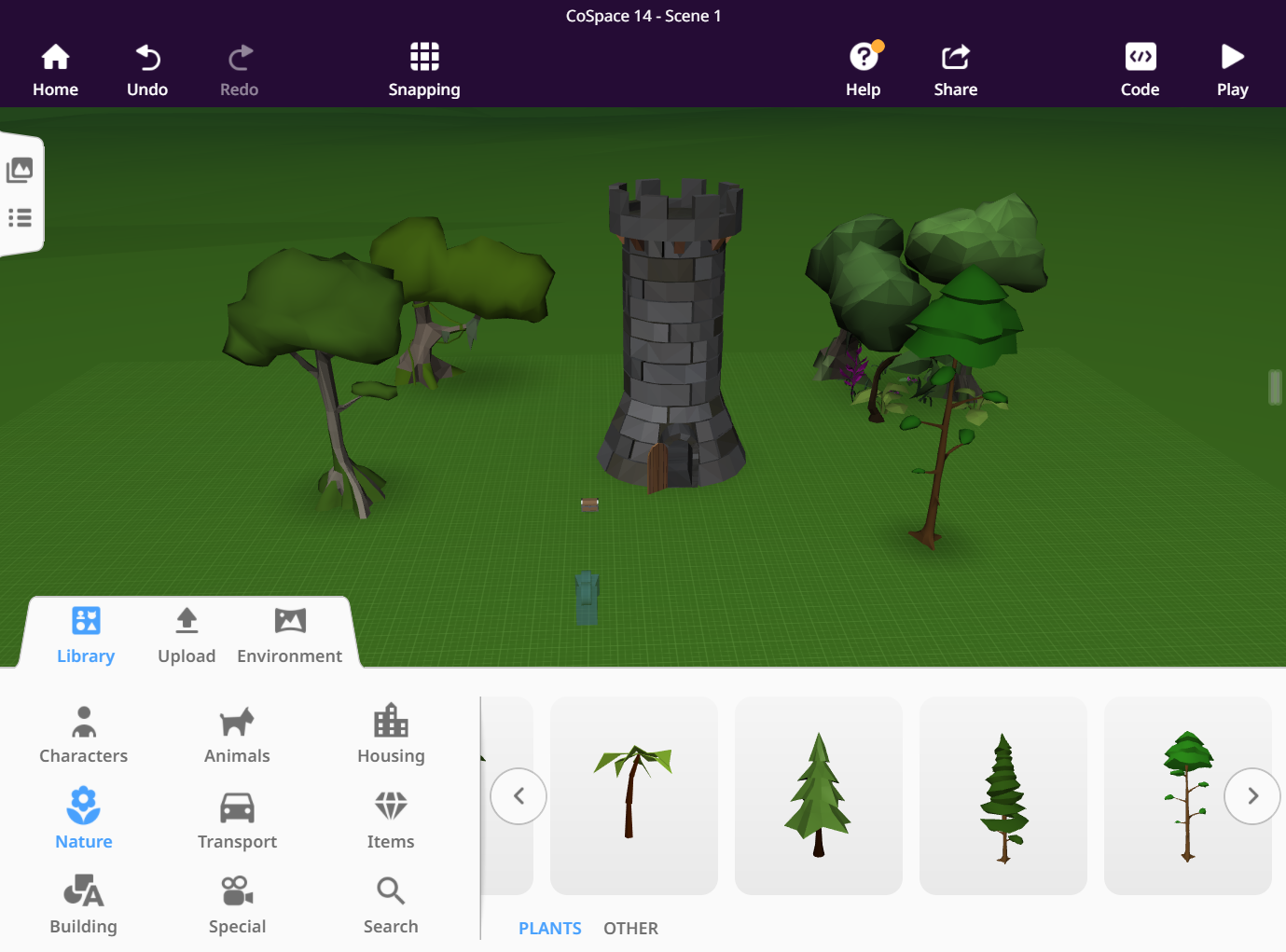
Task: Play the scene
Action: point(1232,70)
